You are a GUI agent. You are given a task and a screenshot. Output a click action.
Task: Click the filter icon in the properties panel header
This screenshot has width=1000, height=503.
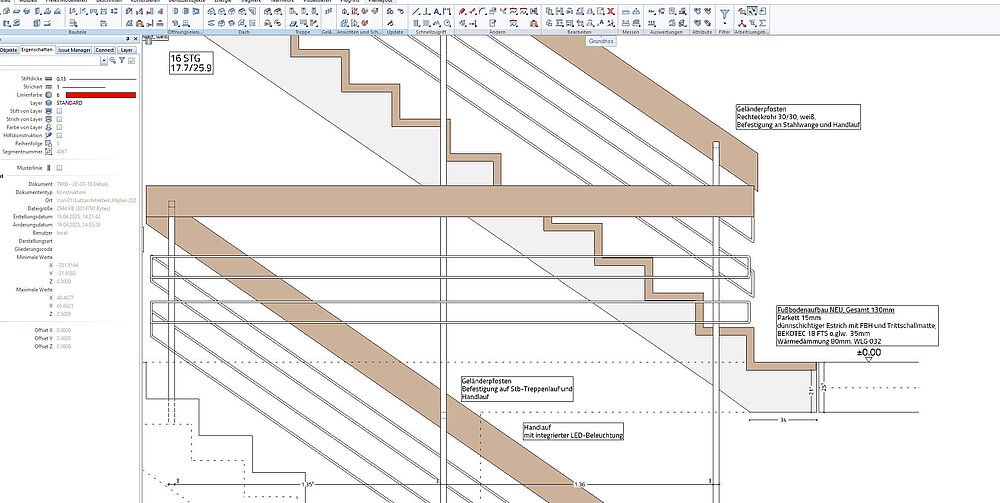(122, 61)
